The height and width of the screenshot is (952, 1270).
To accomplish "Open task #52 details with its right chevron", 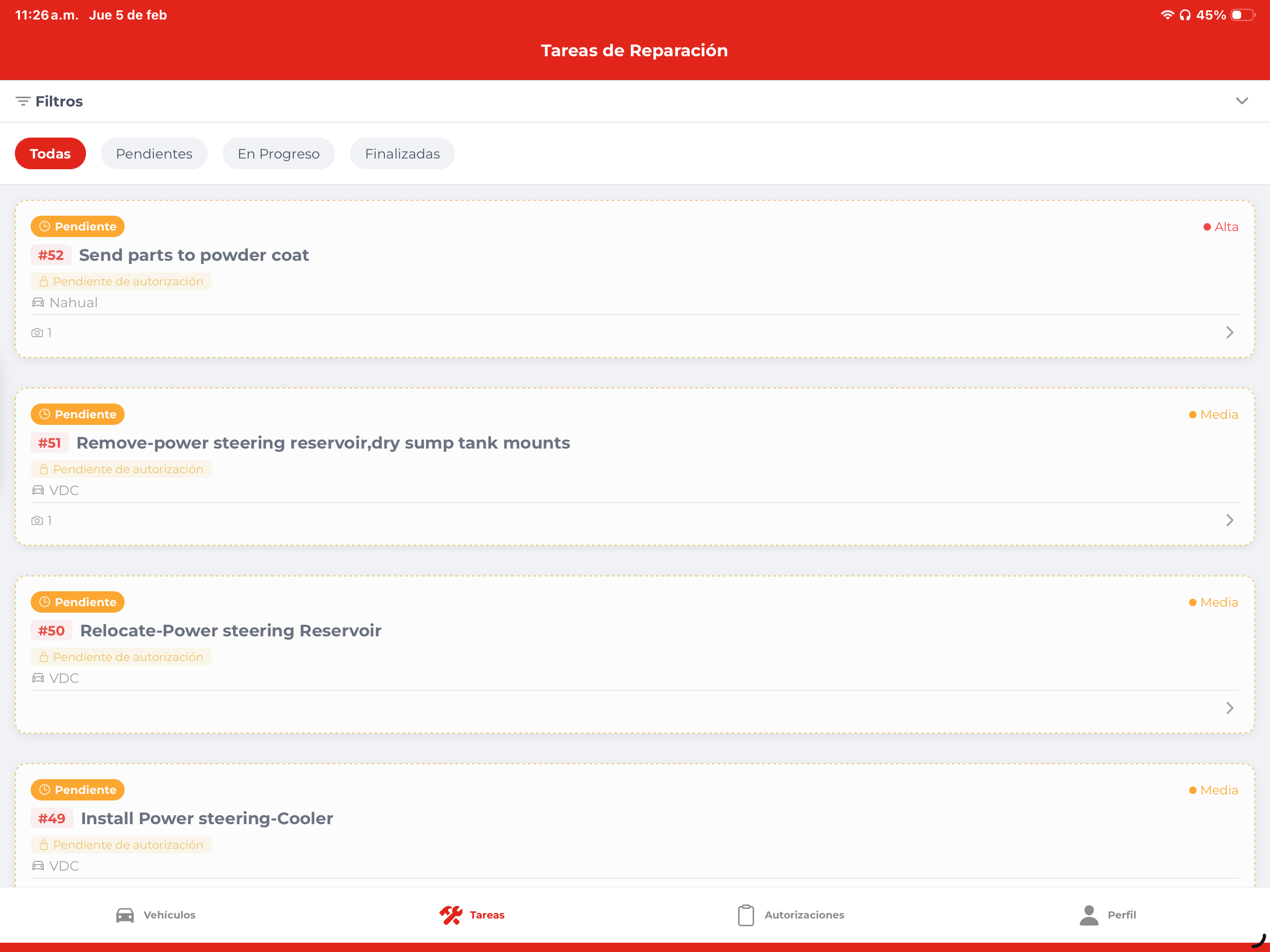I will [x=1230, y=332].
